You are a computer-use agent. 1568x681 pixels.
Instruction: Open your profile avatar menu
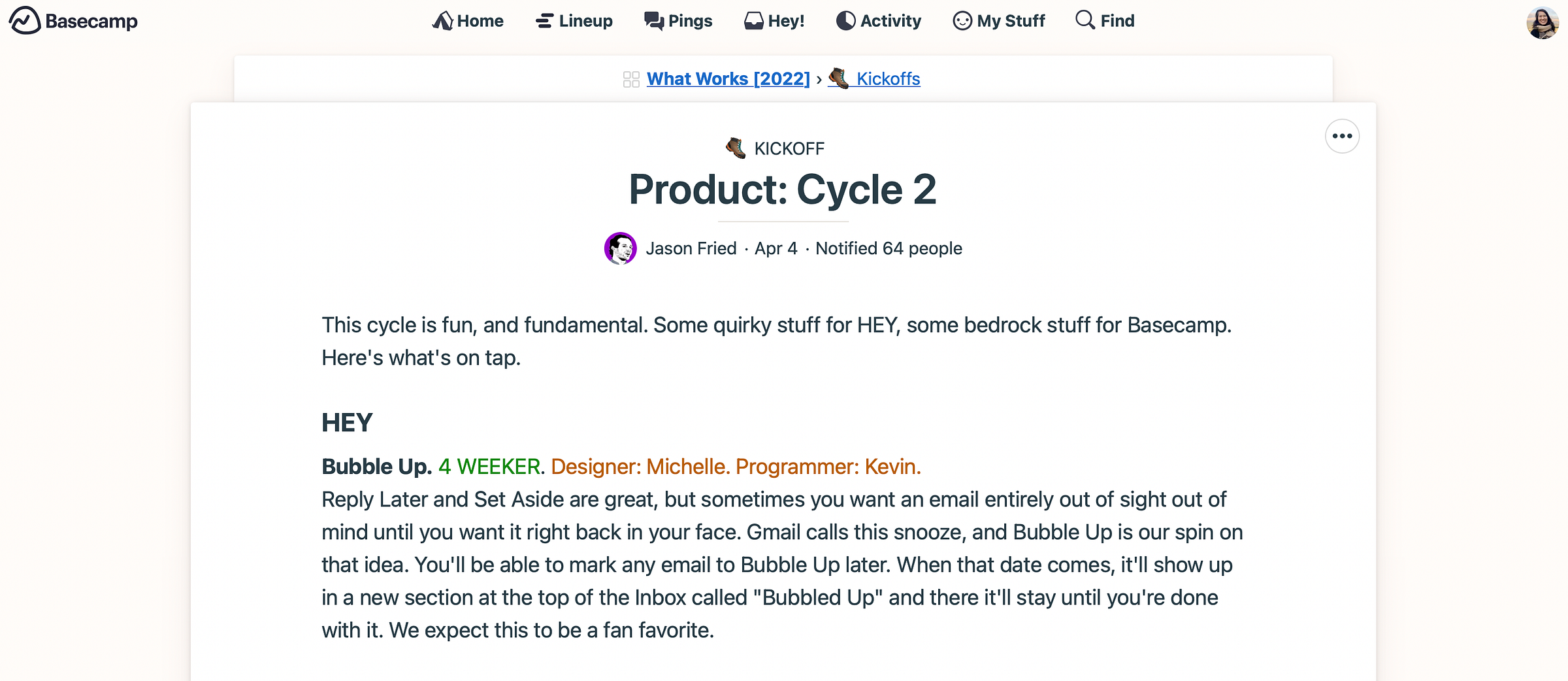point(1543,23)
